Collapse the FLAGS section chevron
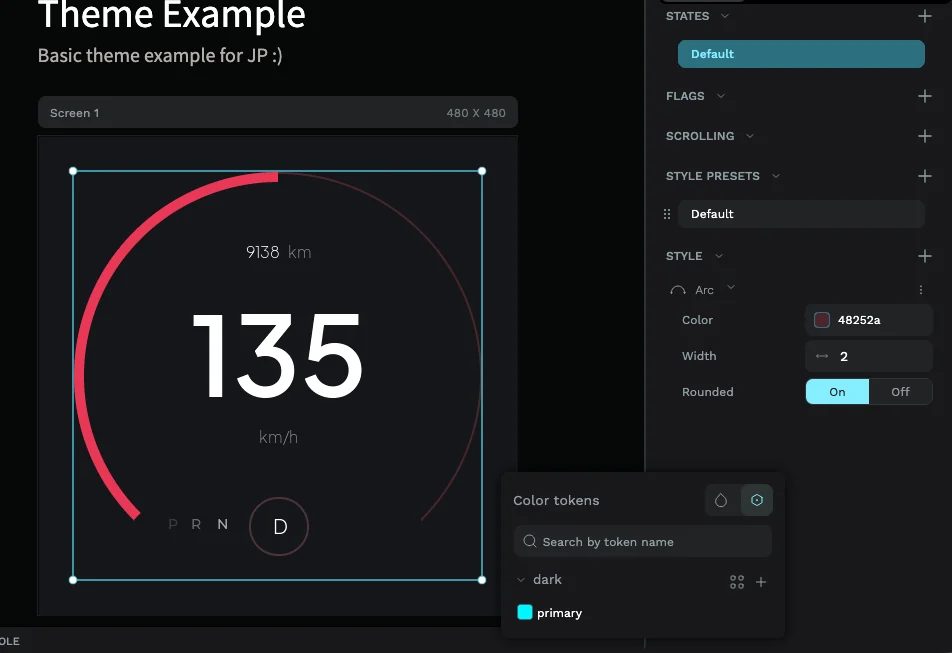The image size is (952, 653). [720, 96]
